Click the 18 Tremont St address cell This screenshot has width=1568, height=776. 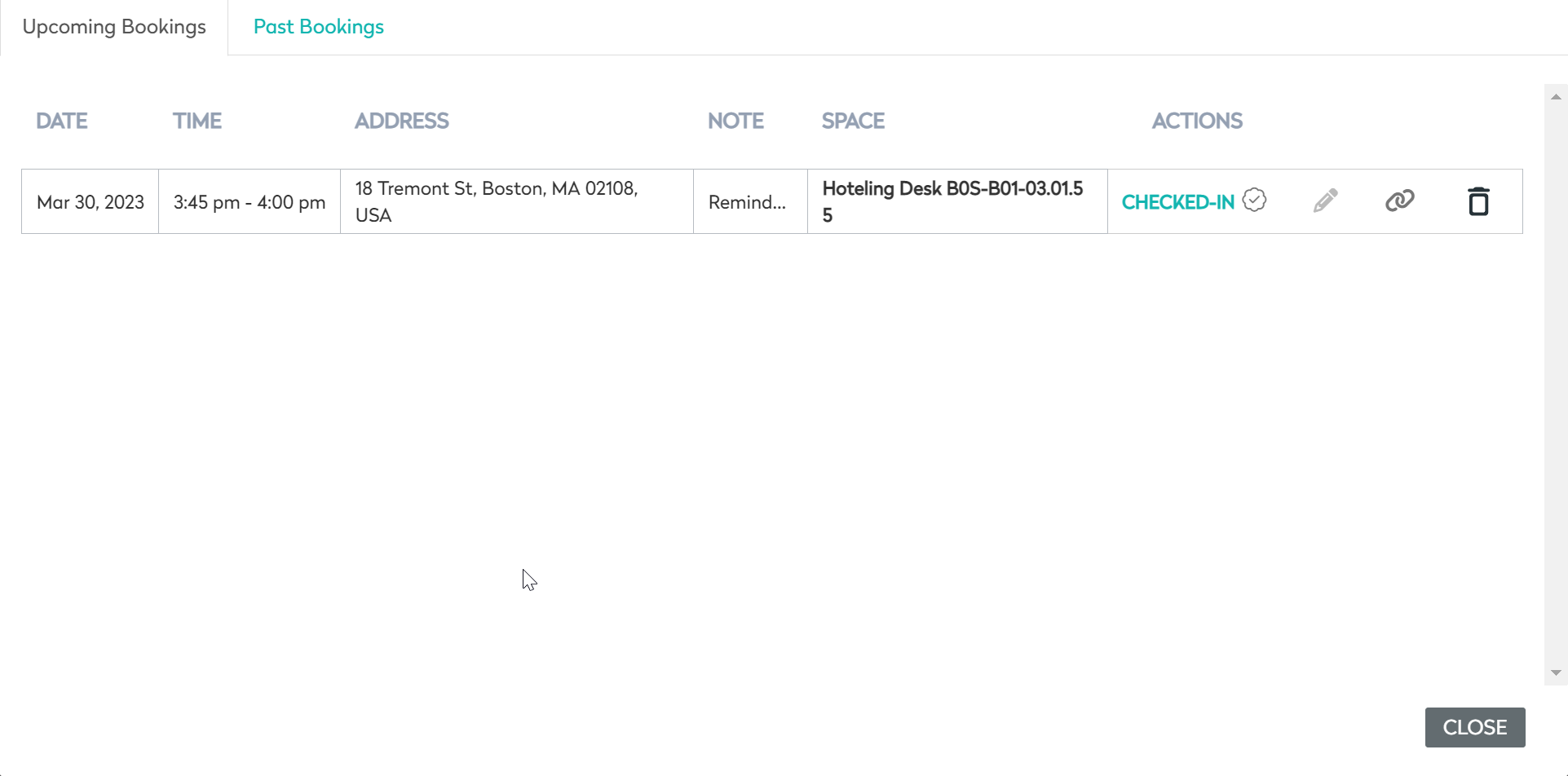click(517, 201)
